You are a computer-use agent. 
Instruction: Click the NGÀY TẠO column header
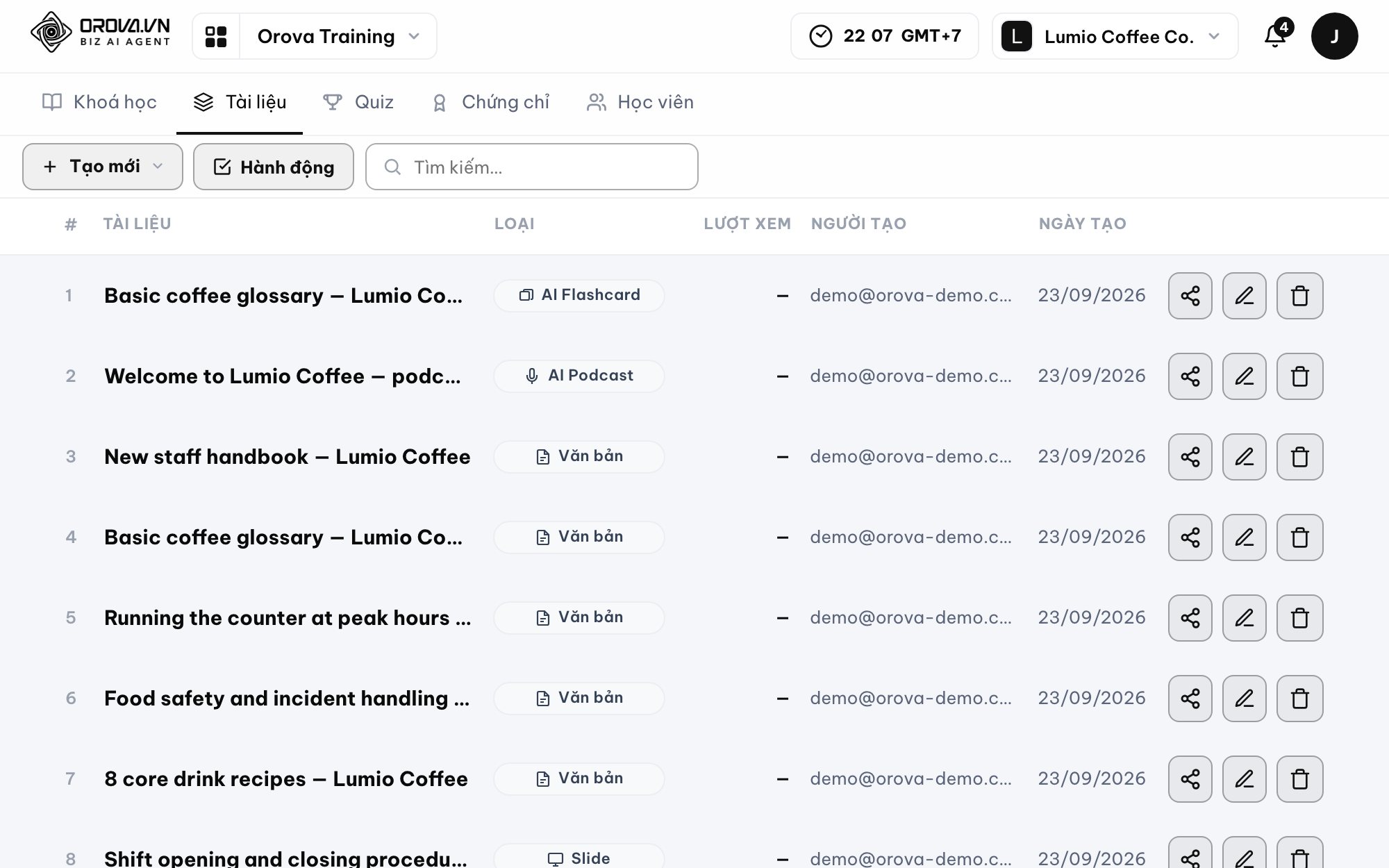point(1082,224)
